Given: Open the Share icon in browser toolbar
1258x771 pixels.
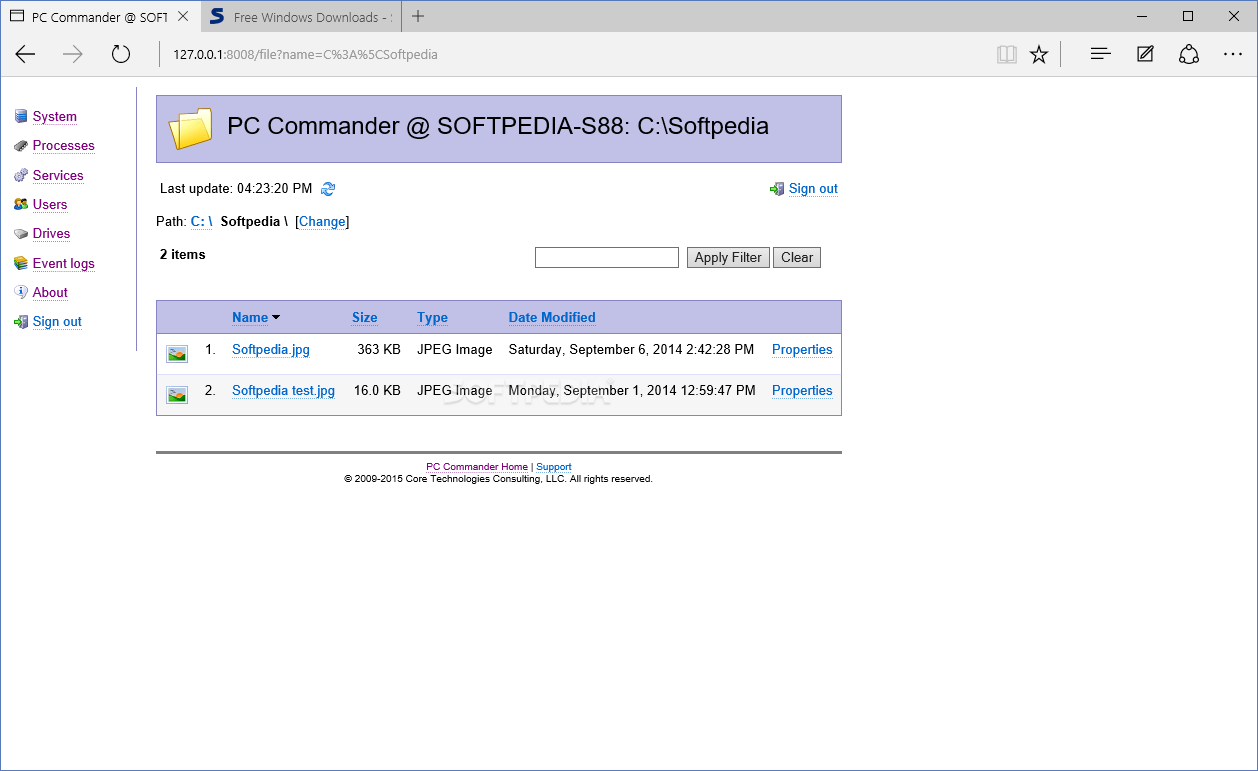Looking at the screenshot, I should coord(1189,54).
